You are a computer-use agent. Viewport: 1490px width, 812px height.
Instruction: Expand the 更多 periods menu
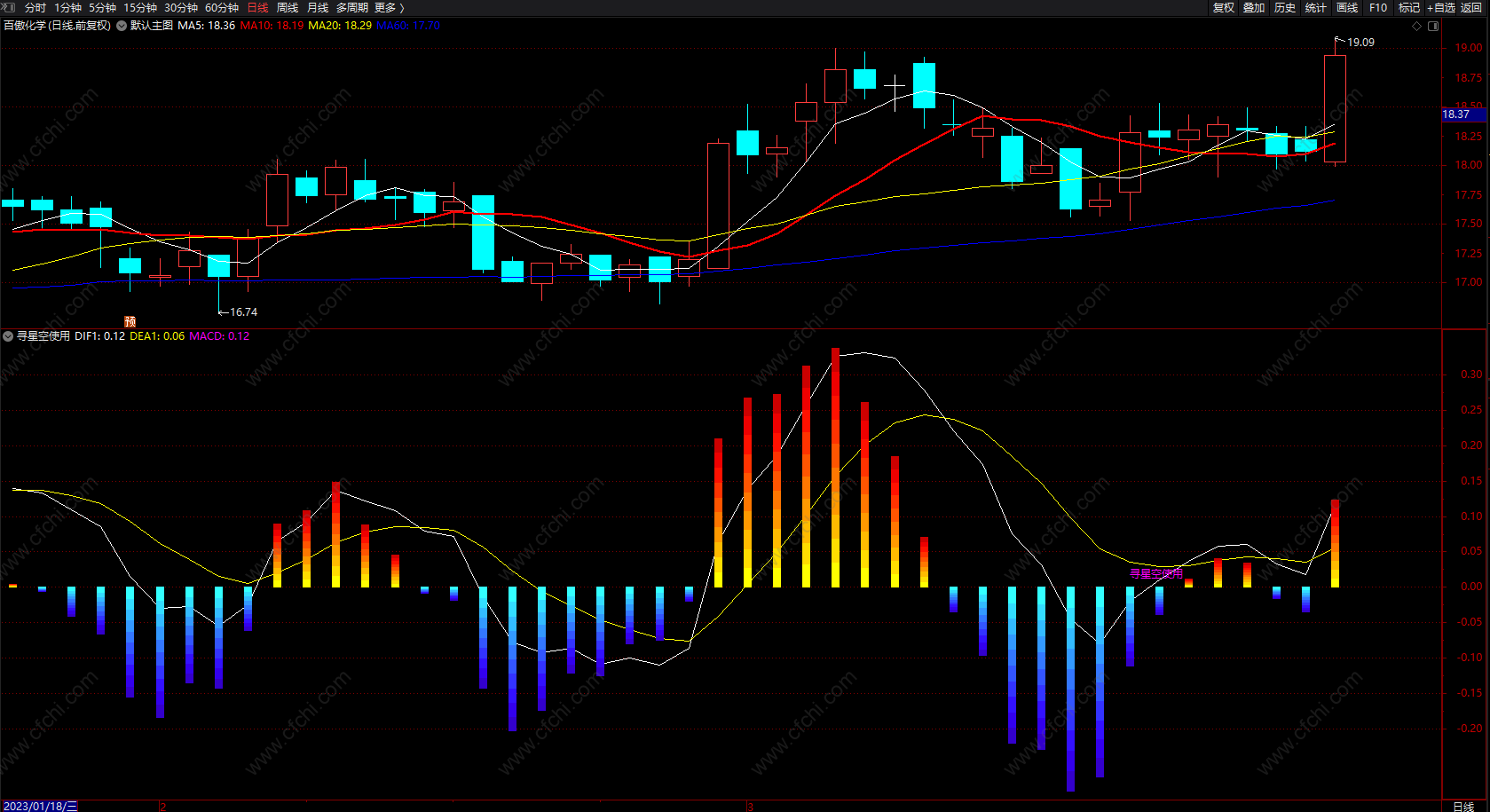[x=389, y=8]
